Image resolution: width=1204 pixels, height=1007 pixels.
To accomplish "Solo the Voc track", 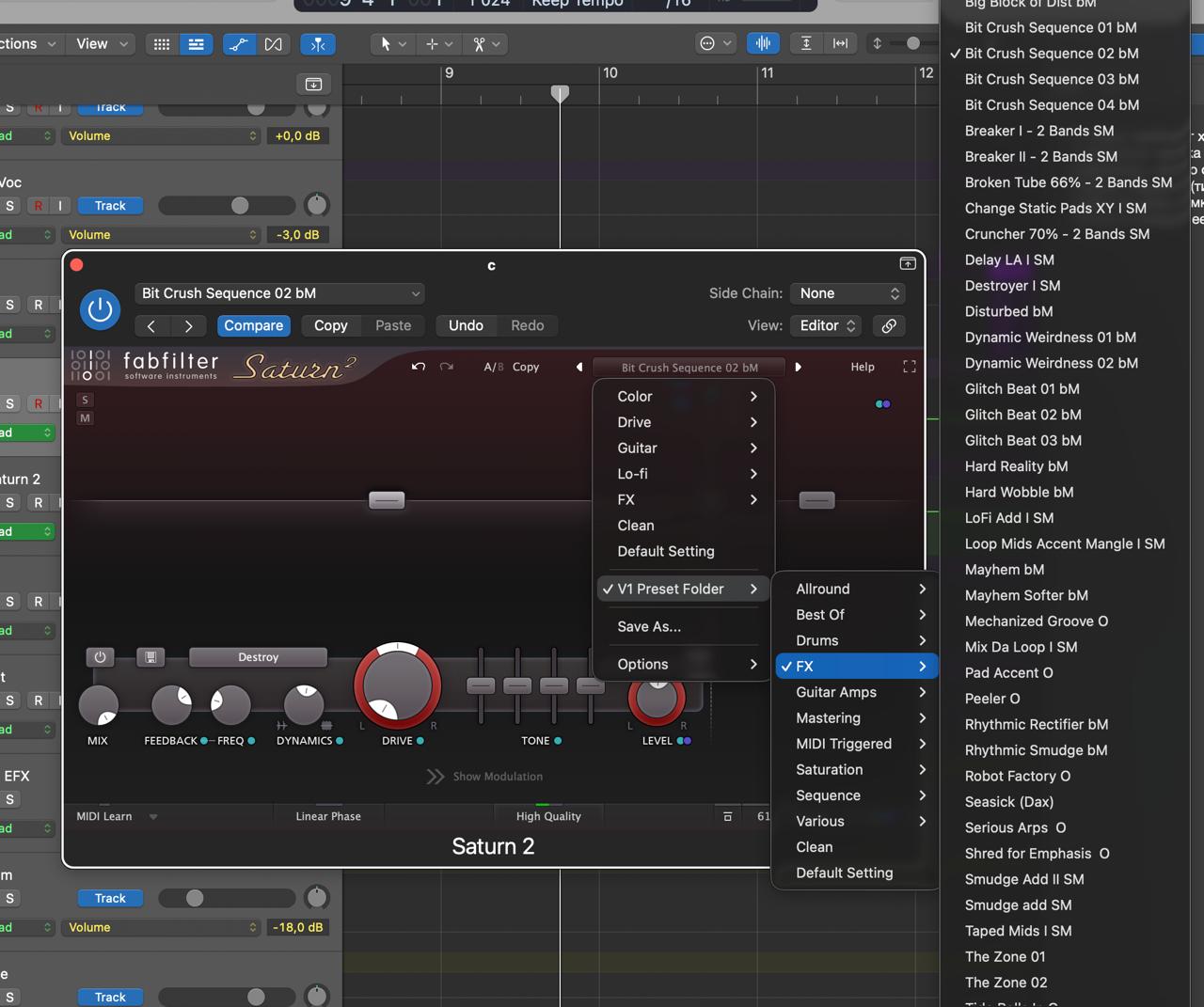I will 9,206.
